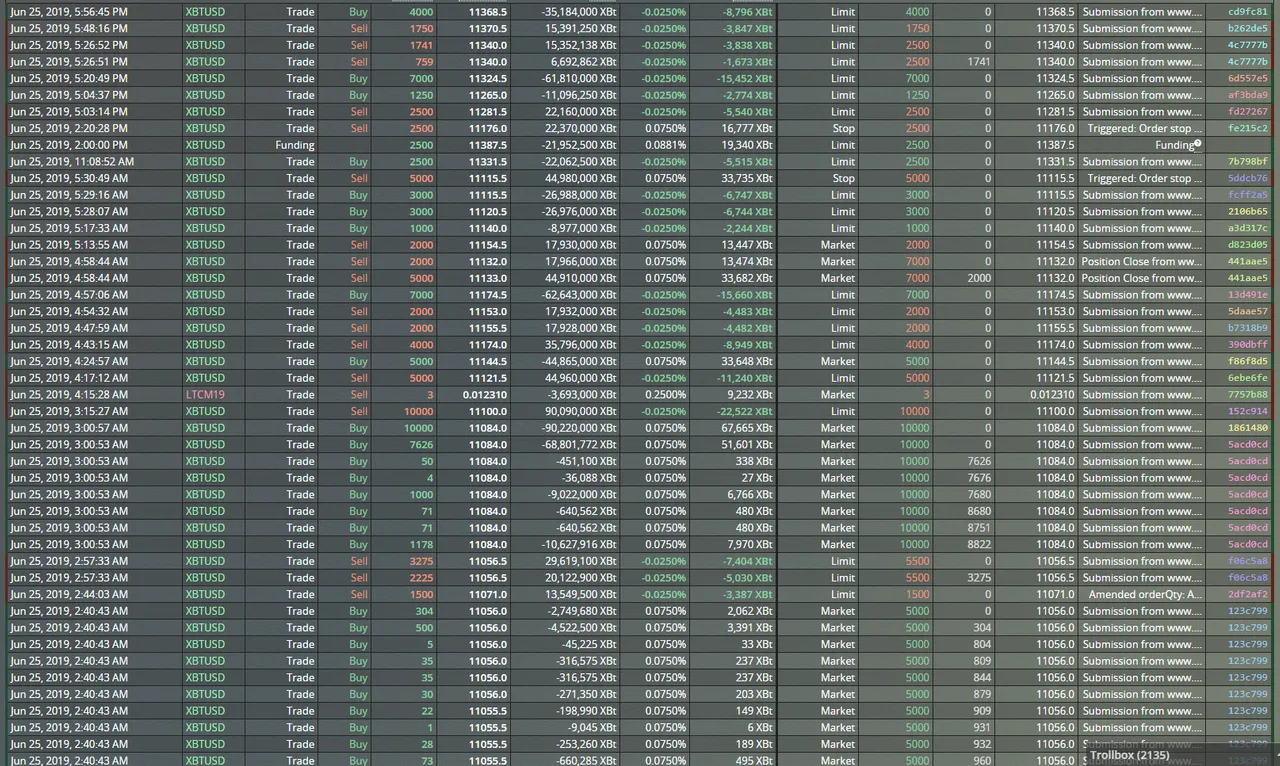This screenshot has width=1280, height=766.
Task: Click the 0.0881% funding rate cell
Action: 666,145
